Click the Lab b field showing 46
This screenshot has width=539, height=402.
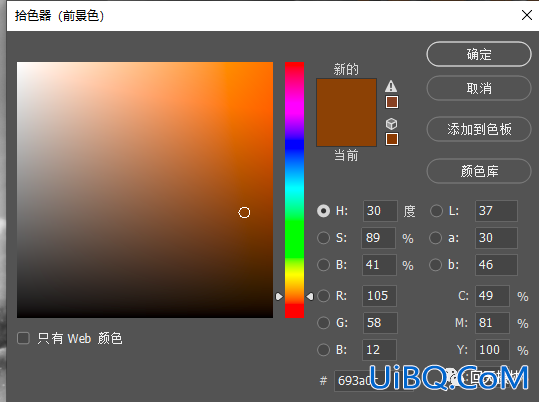[496, 265]
